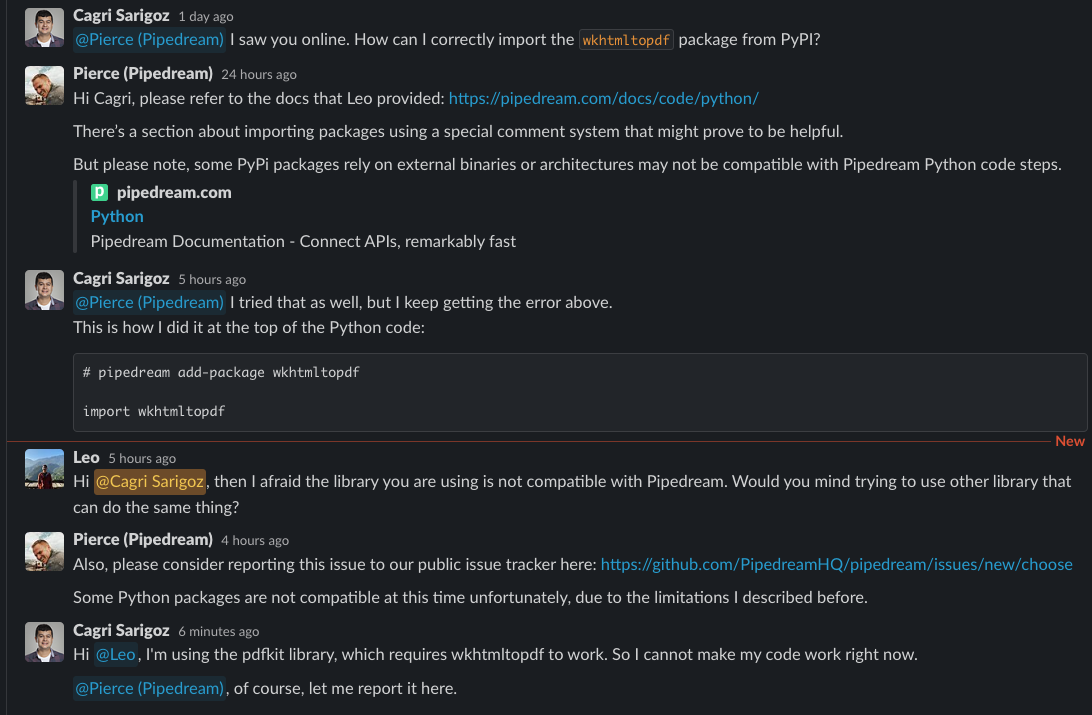Click the 'New' messages indicator
This screenshot has width=1092, height=715.
[1069, 441]
